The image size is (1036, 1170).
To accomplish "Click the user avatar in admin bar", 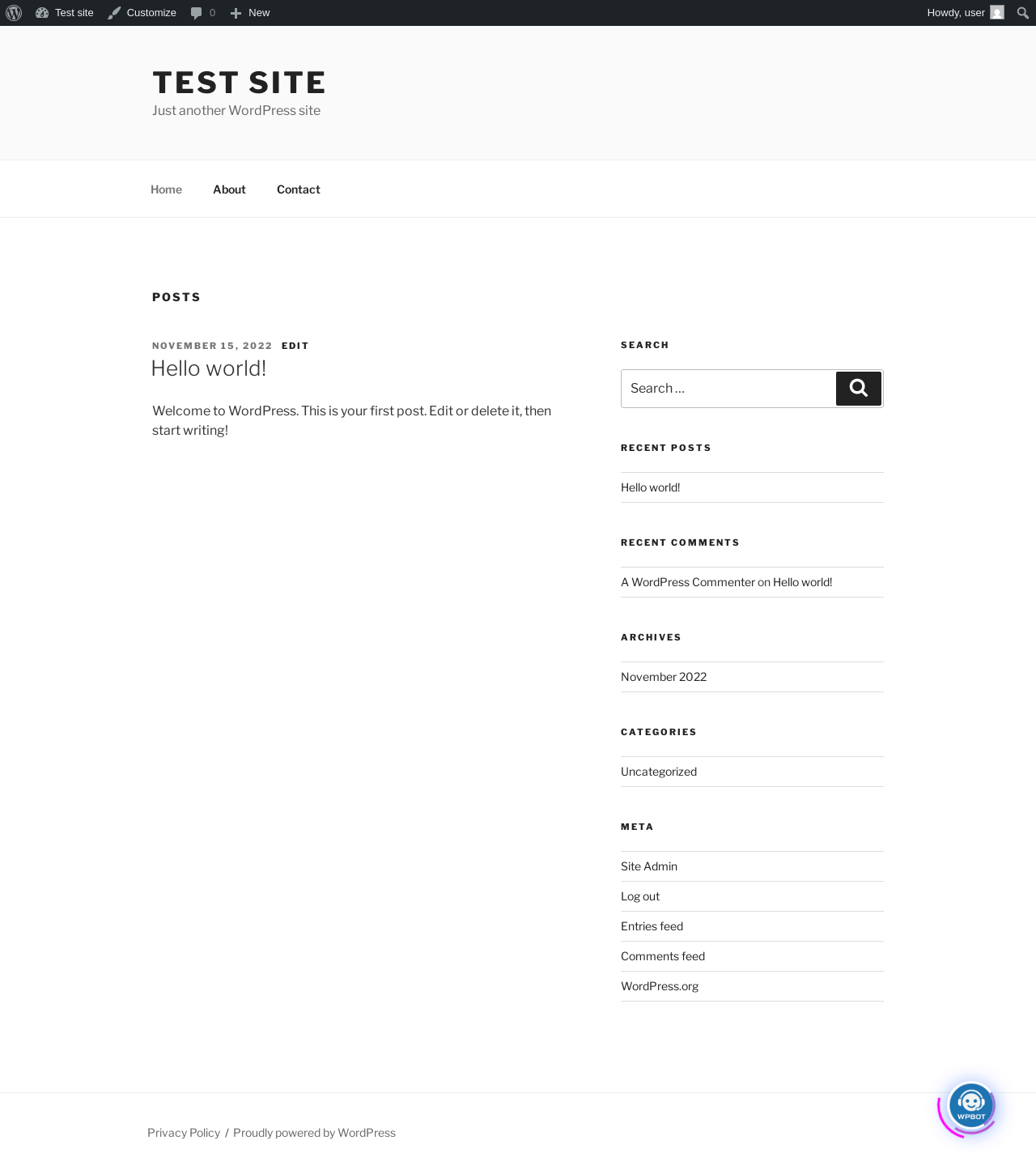I will pos(997,12).
